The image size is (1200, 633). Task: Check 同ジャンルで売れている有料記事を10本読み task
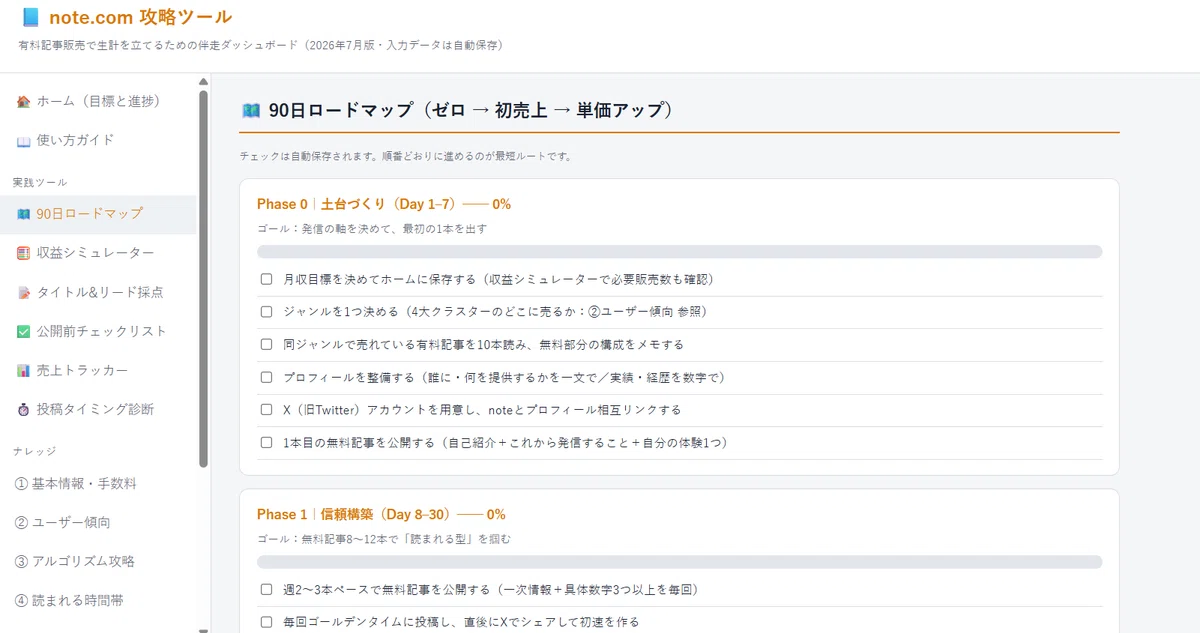tap(266, 344)
